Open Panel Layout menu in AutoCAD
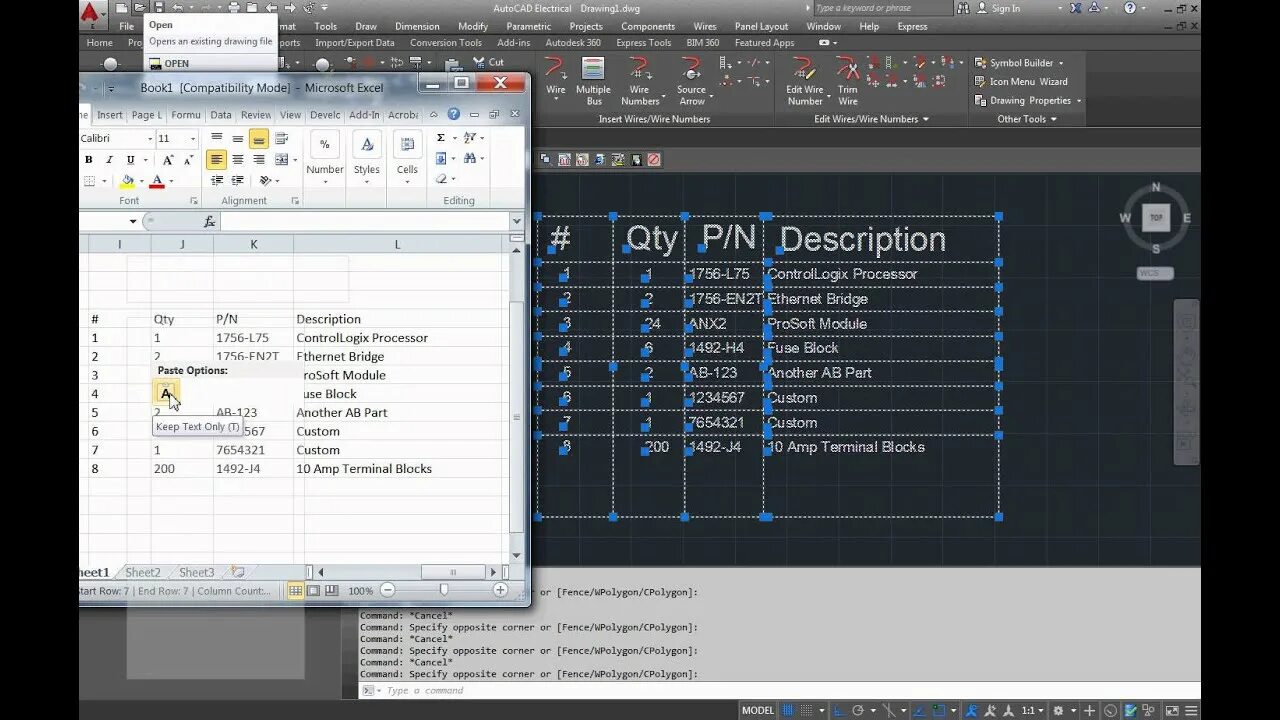This screenshot has height=720, width=1280. pyautogui.click(x=761, y=26)
